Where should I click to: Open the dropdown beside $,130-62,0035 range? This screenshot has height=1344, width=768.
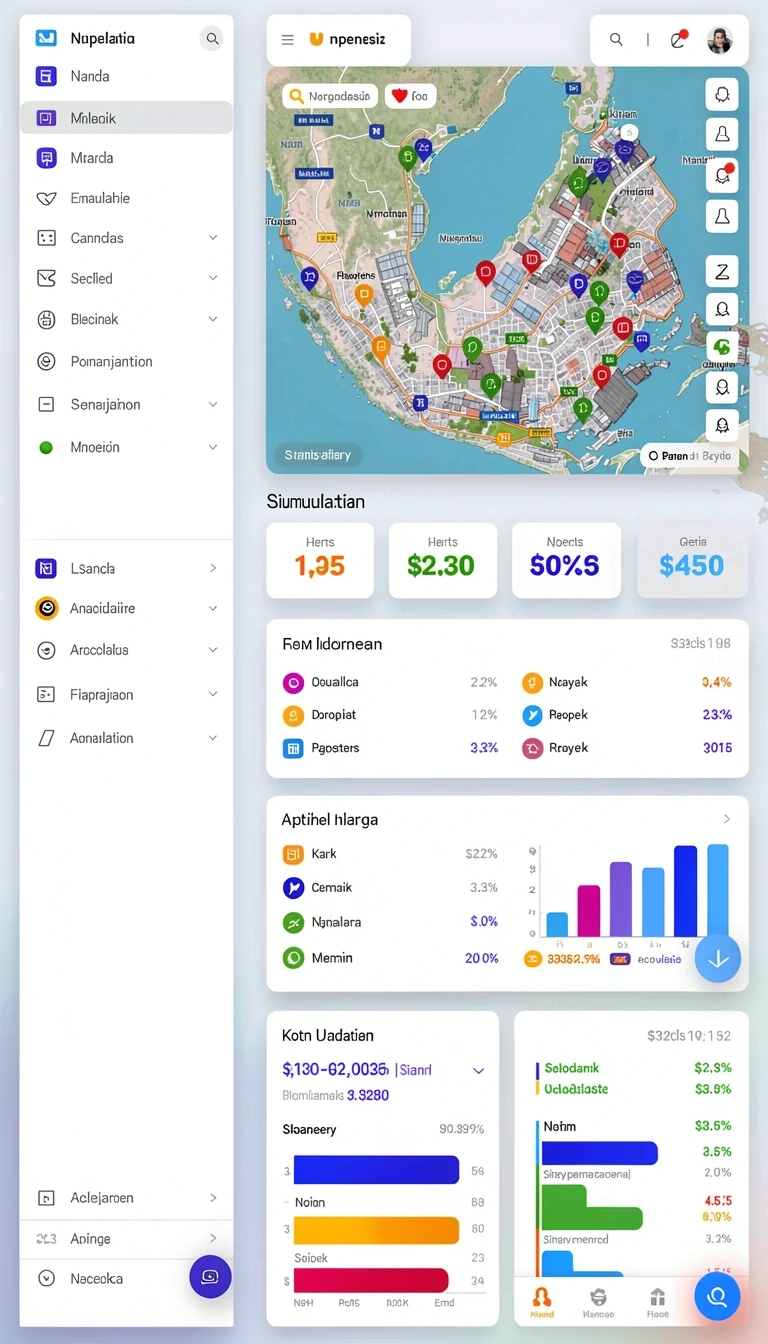[x=478, y=1071]
